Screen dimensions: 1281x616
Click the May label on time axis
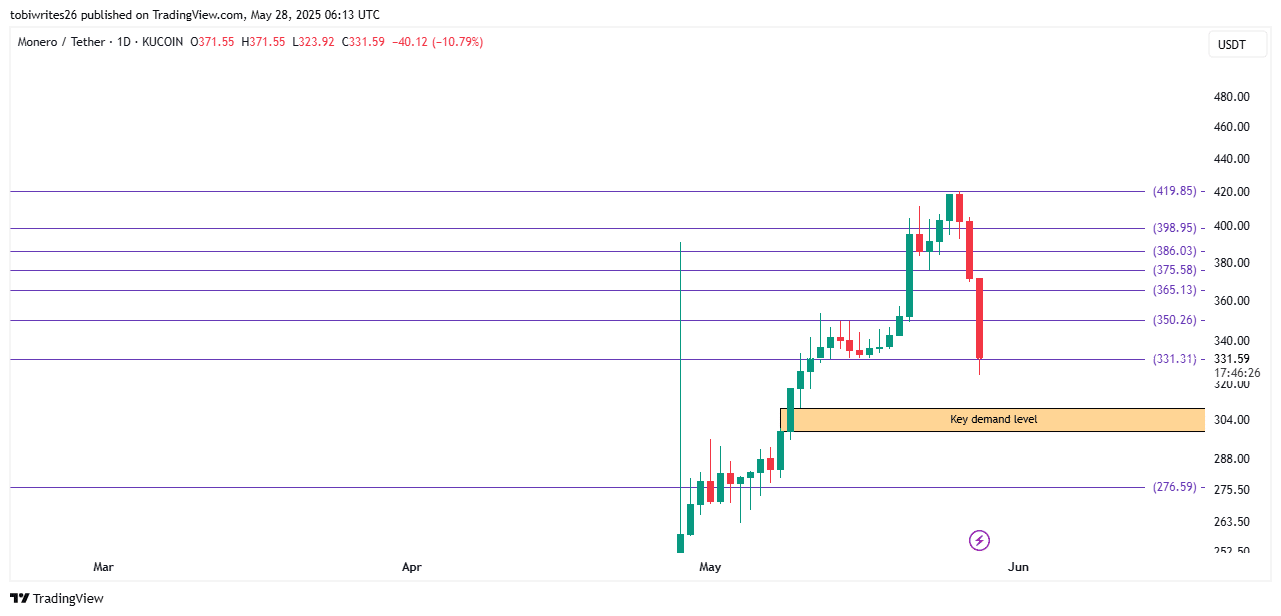710,567
